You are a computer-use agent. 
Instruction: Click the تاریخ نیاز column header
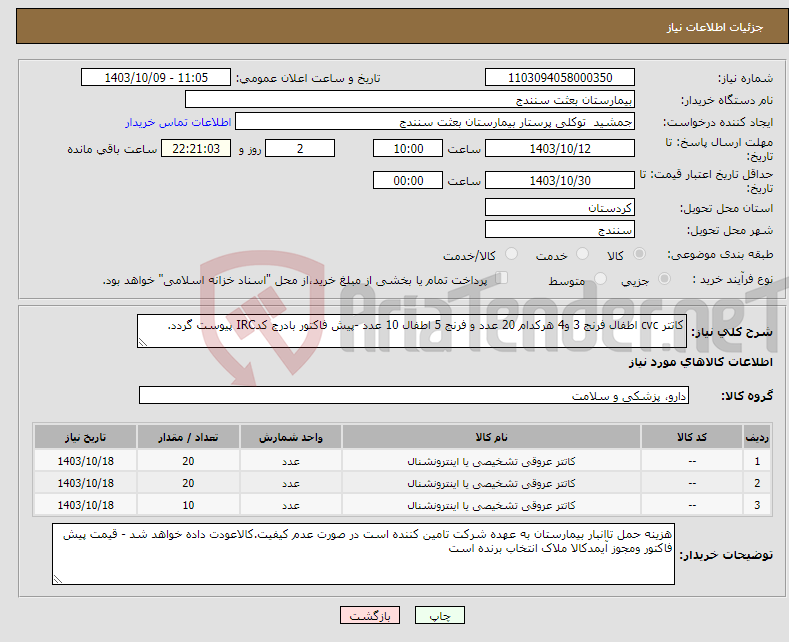coord(86,437)
